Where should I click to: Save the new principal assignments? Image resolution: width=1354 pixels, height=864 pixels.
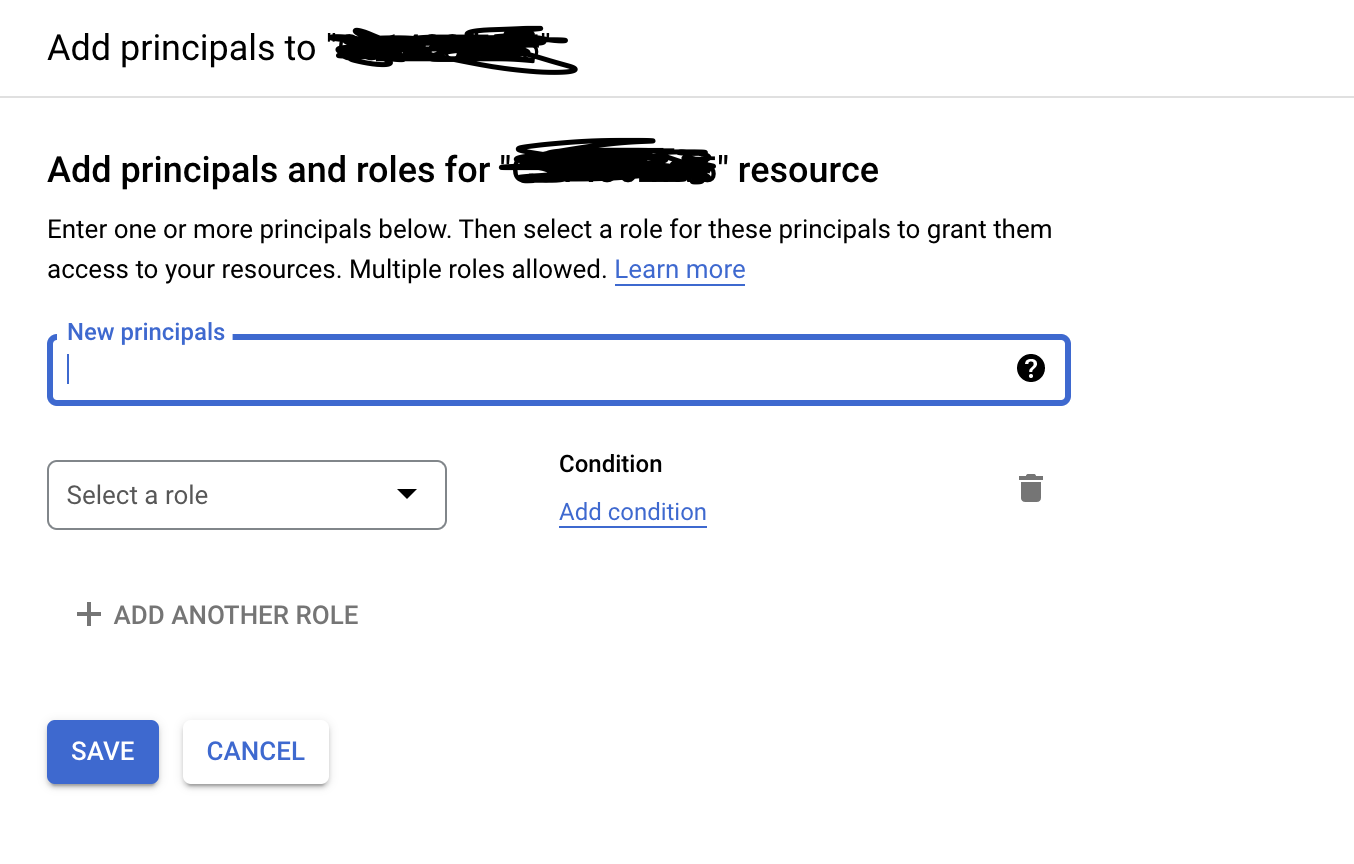click(x=102, y=751)
